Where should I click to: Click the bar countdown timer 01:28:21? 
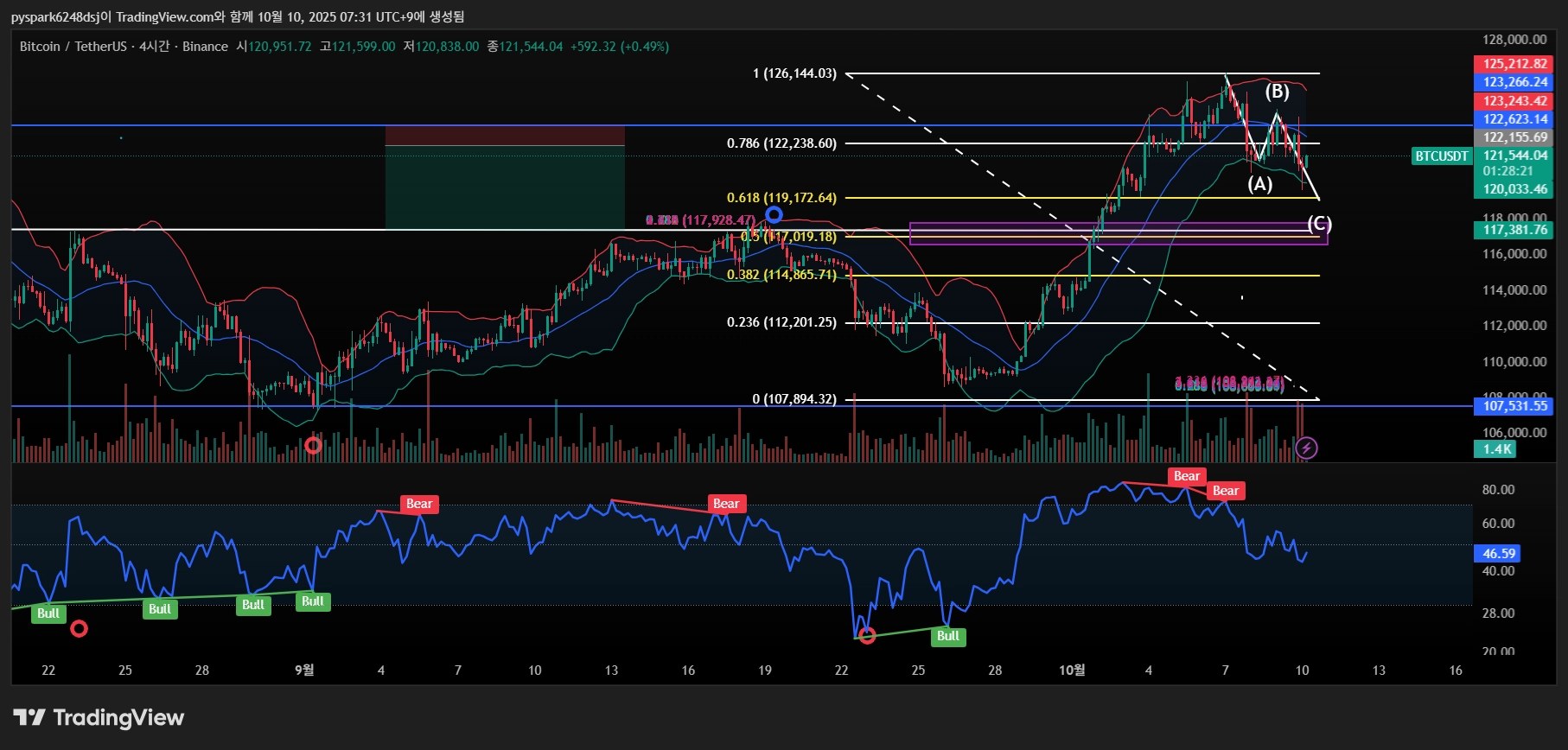(x=1507, y=171)
